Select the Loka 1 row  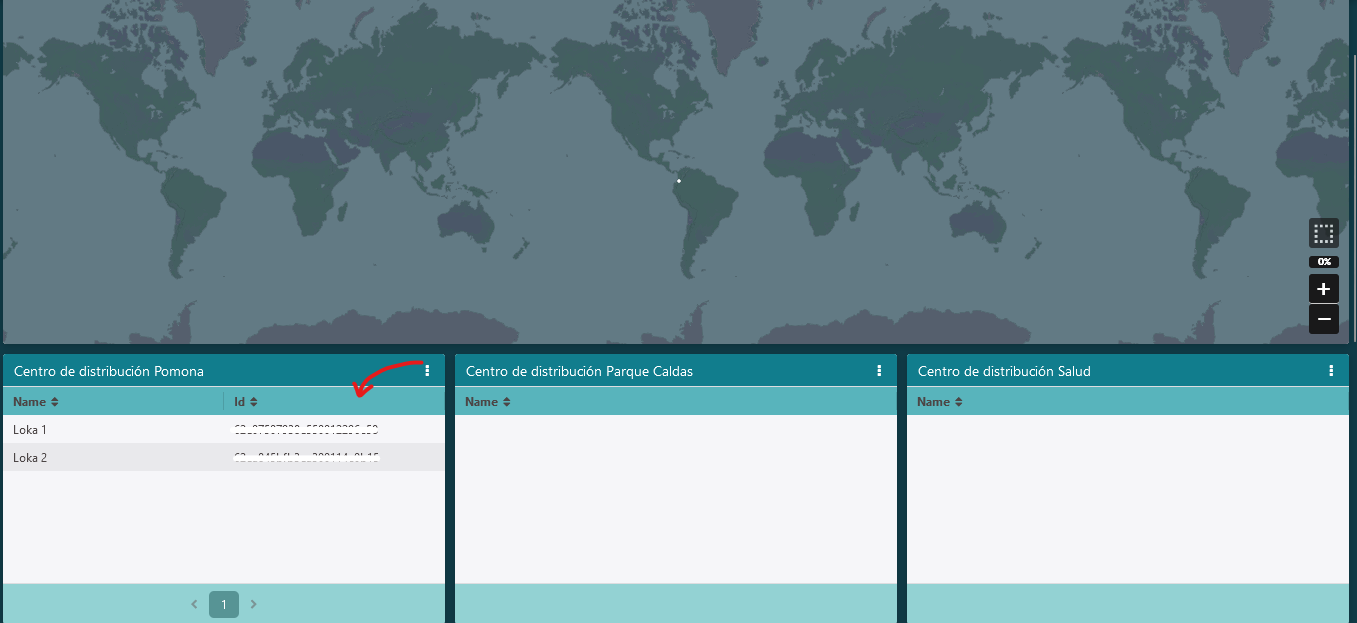[224, 430]
